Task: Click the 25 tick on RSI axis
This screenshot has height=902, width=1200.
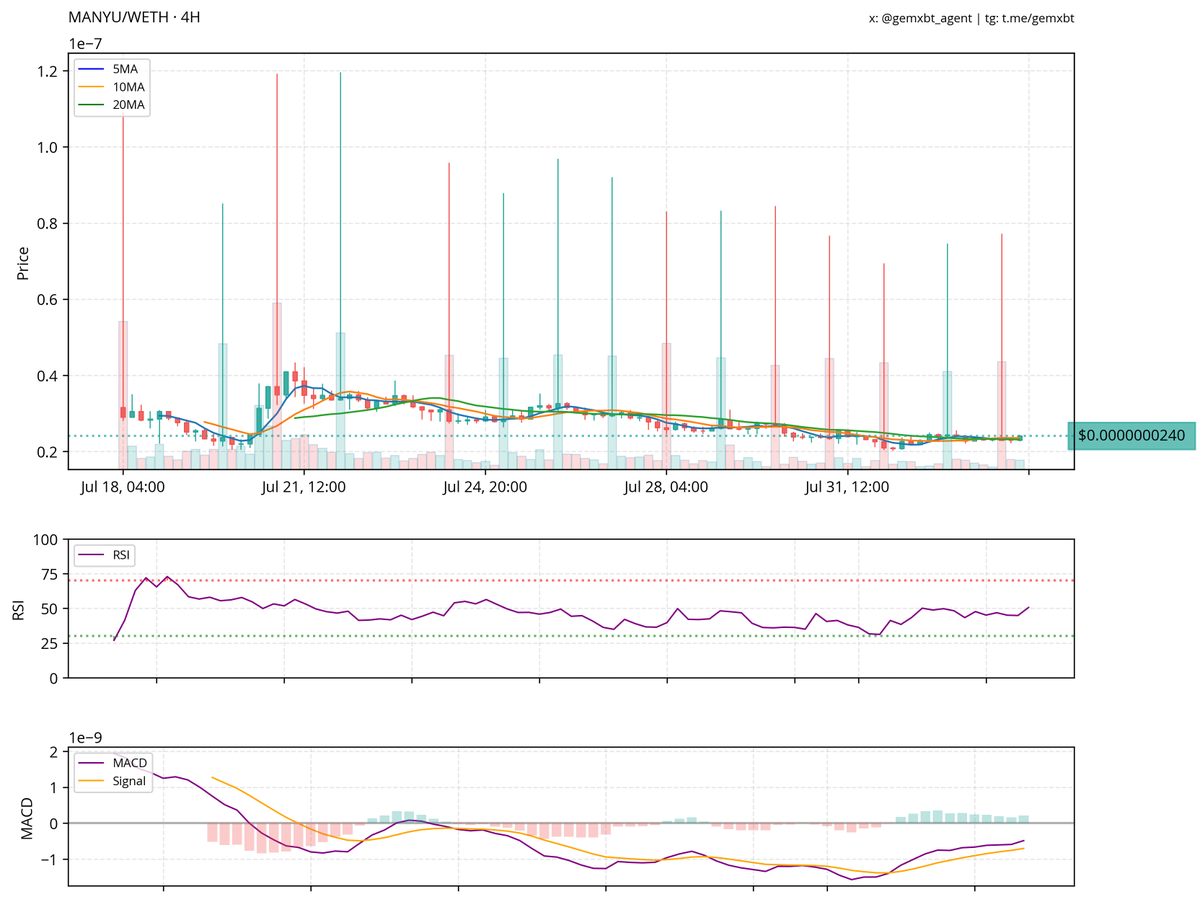Action: tap(50, 643)
